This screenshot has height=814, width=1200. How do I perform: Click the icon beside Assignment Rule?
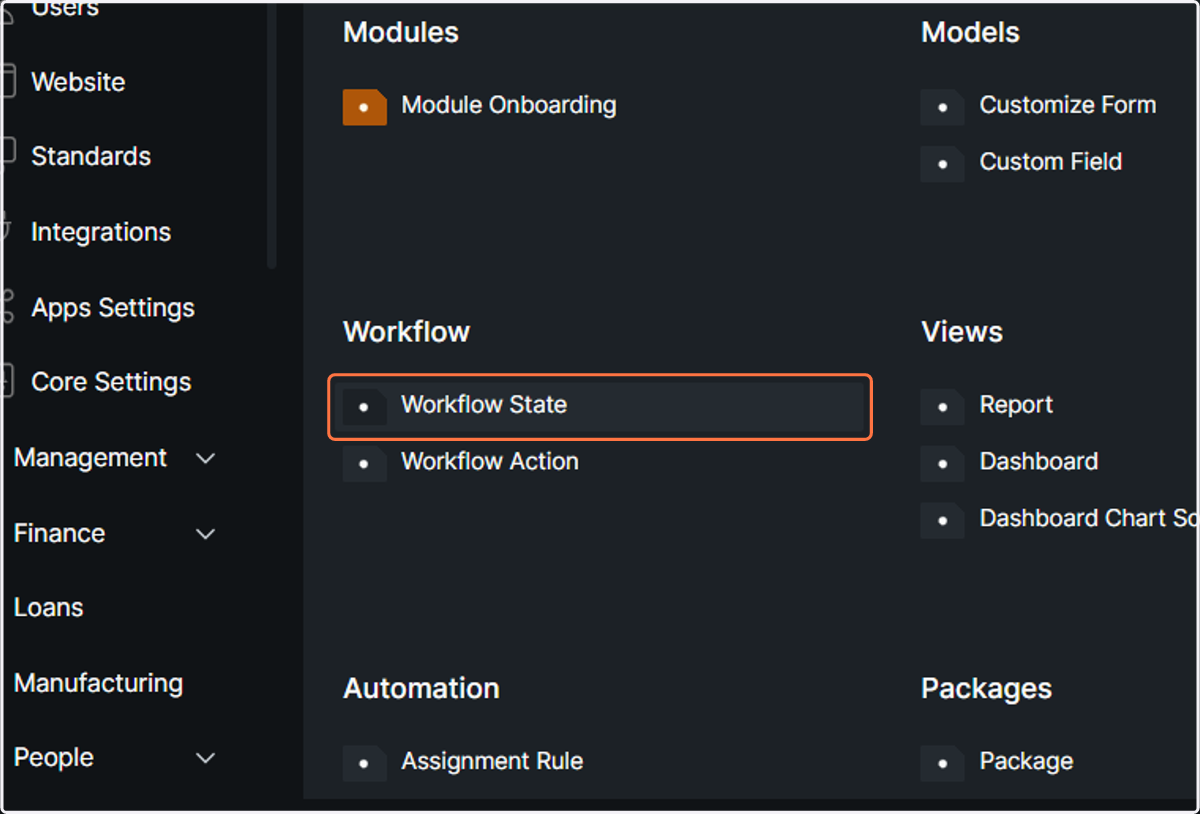pos(364,763)
